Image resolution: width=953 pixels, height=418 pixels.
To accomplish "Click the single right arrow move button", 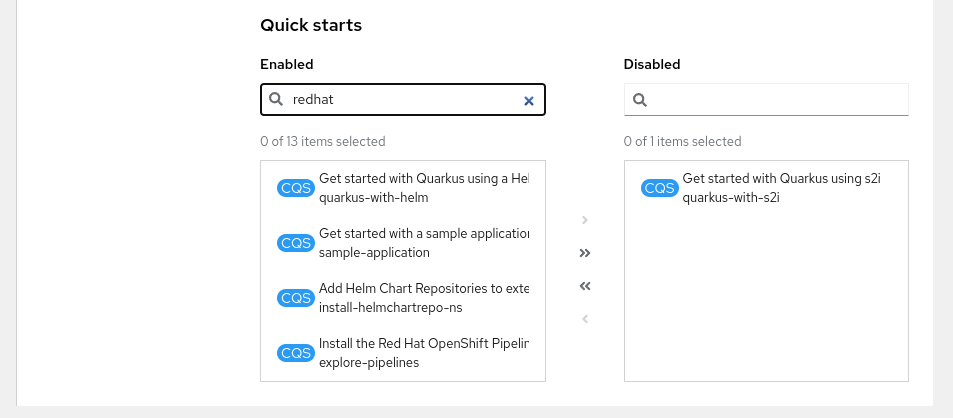I will point(585,220).
